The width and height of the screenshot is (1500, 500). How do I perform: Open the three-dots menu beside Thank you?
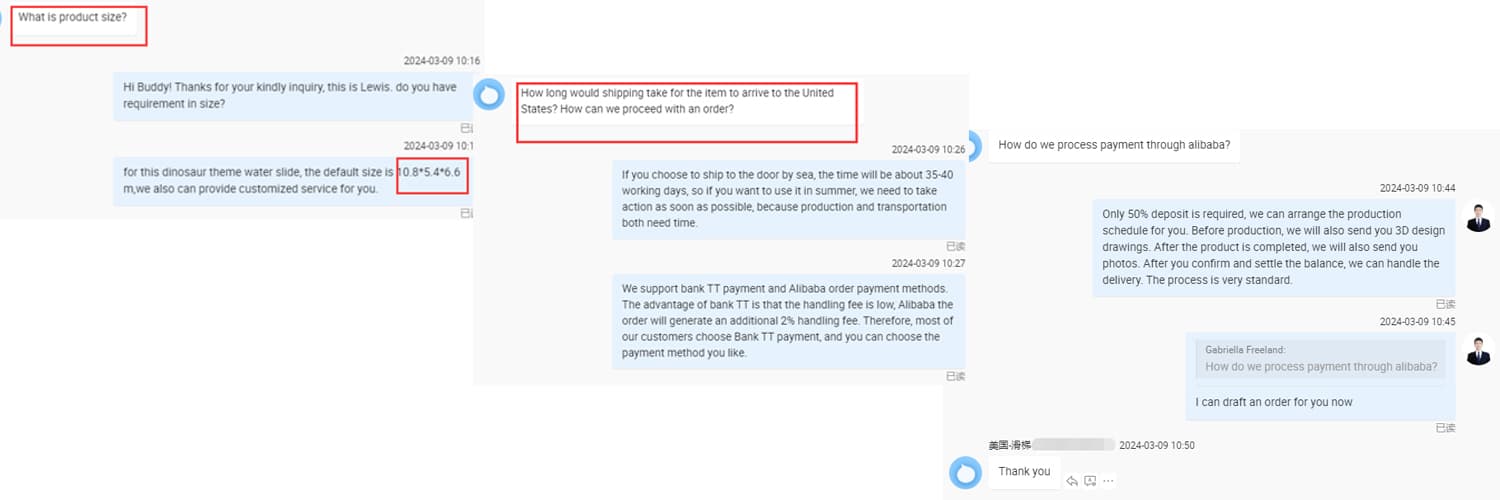[1108, 481]
